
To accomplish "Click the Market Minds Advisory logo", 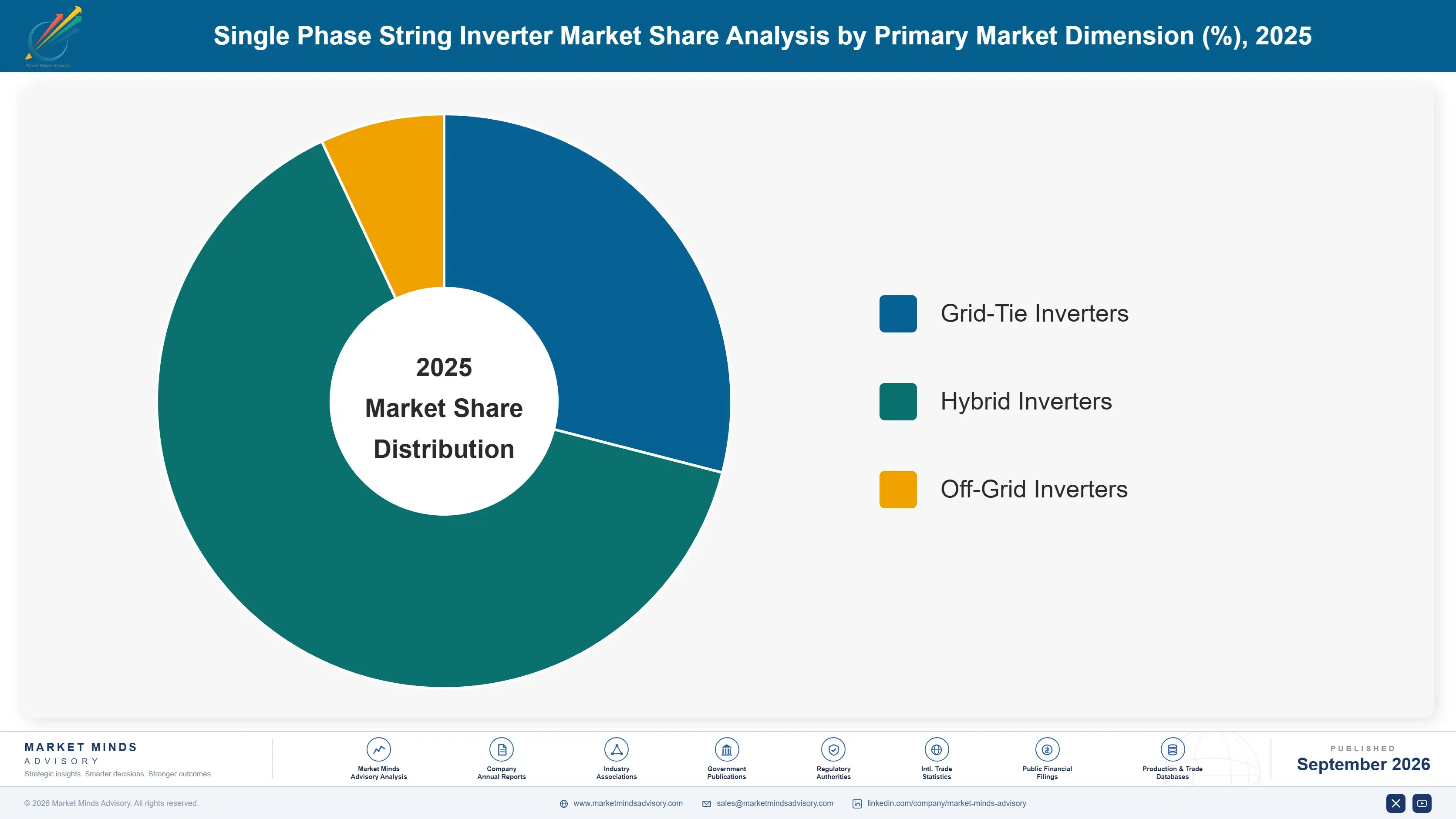I will click(x=53, y=36).
